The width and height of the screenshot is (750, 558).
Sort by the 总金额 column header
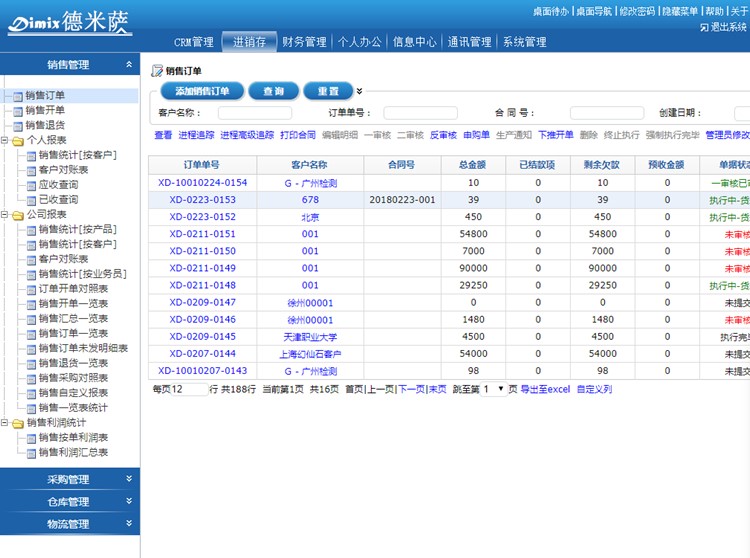(473, 165)
